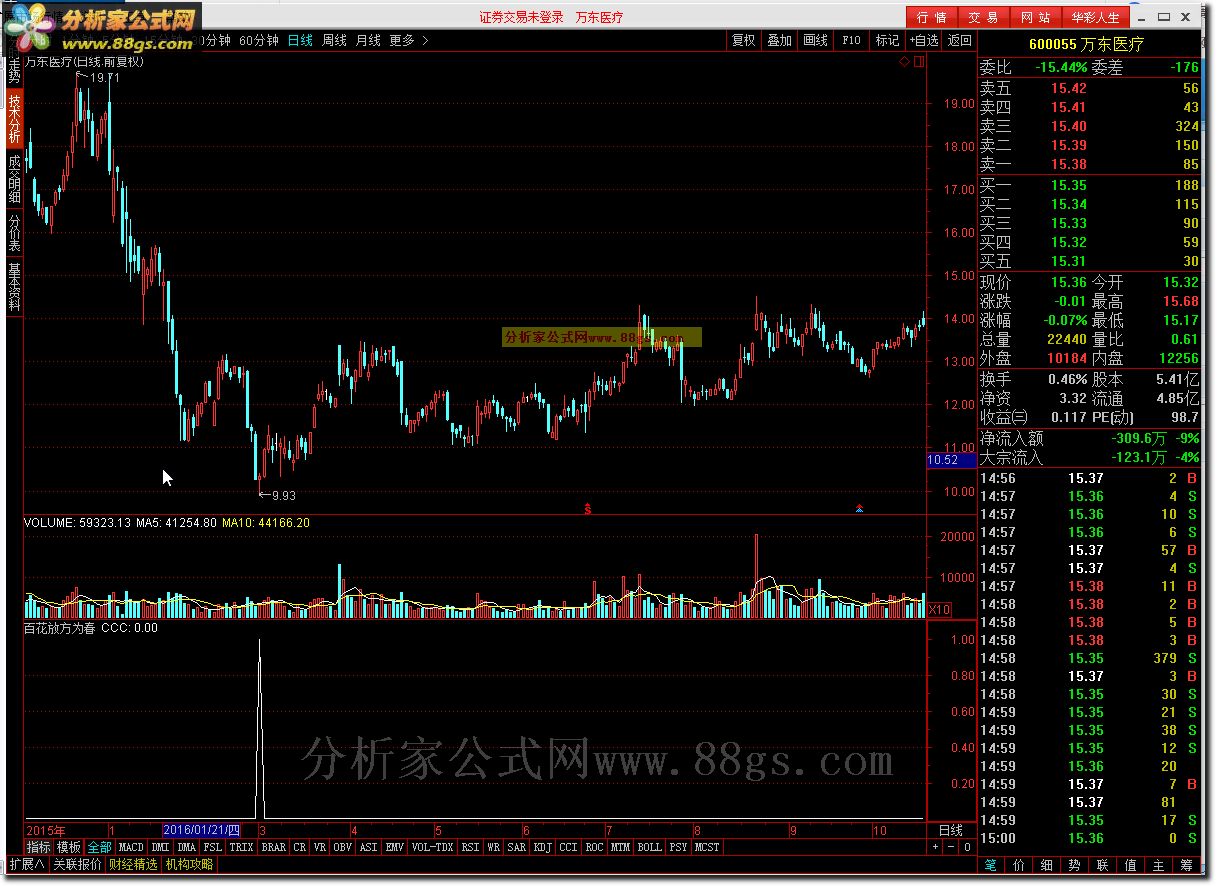Apply the MACD indicator

click(x=131, y=847)
